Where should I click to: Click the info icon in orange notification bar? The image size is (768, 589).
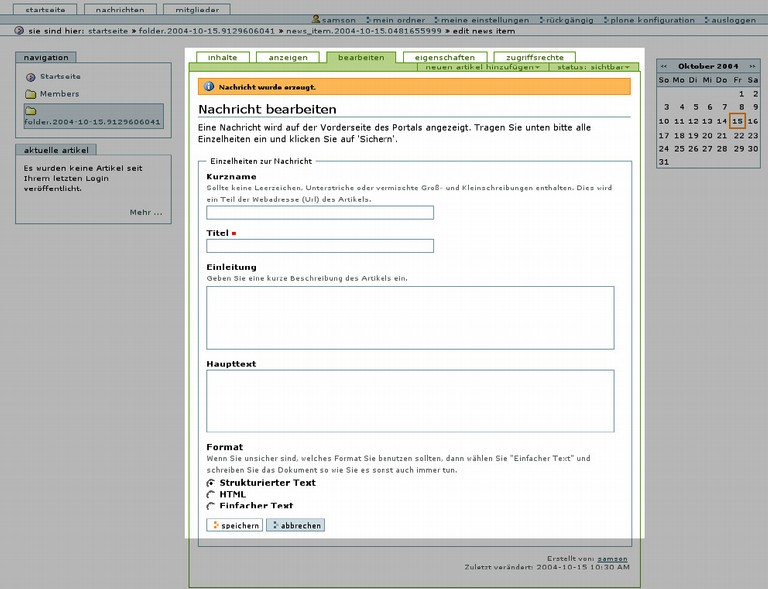coord(209,87)
